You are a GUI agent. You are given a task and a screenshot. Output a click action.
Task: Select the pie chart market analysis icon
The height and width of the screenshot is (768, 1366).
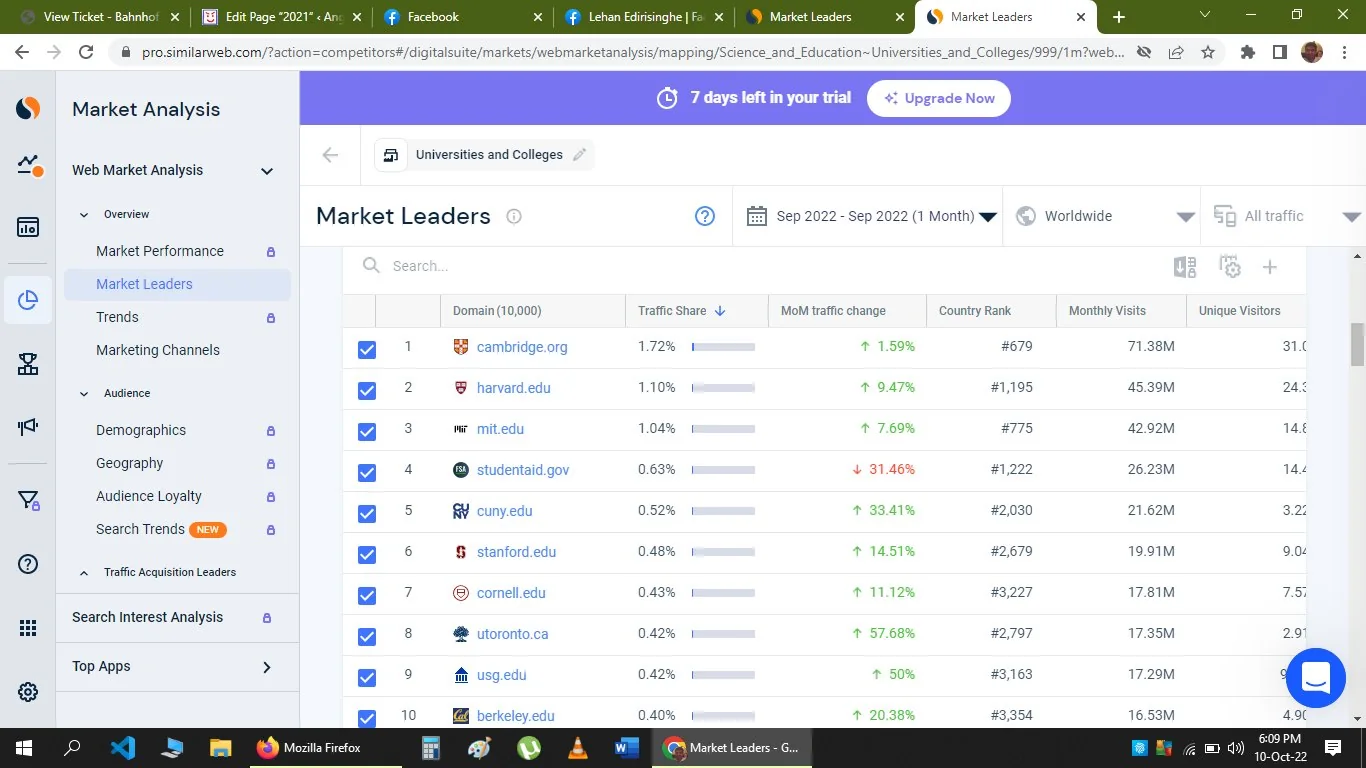[28, 300]
